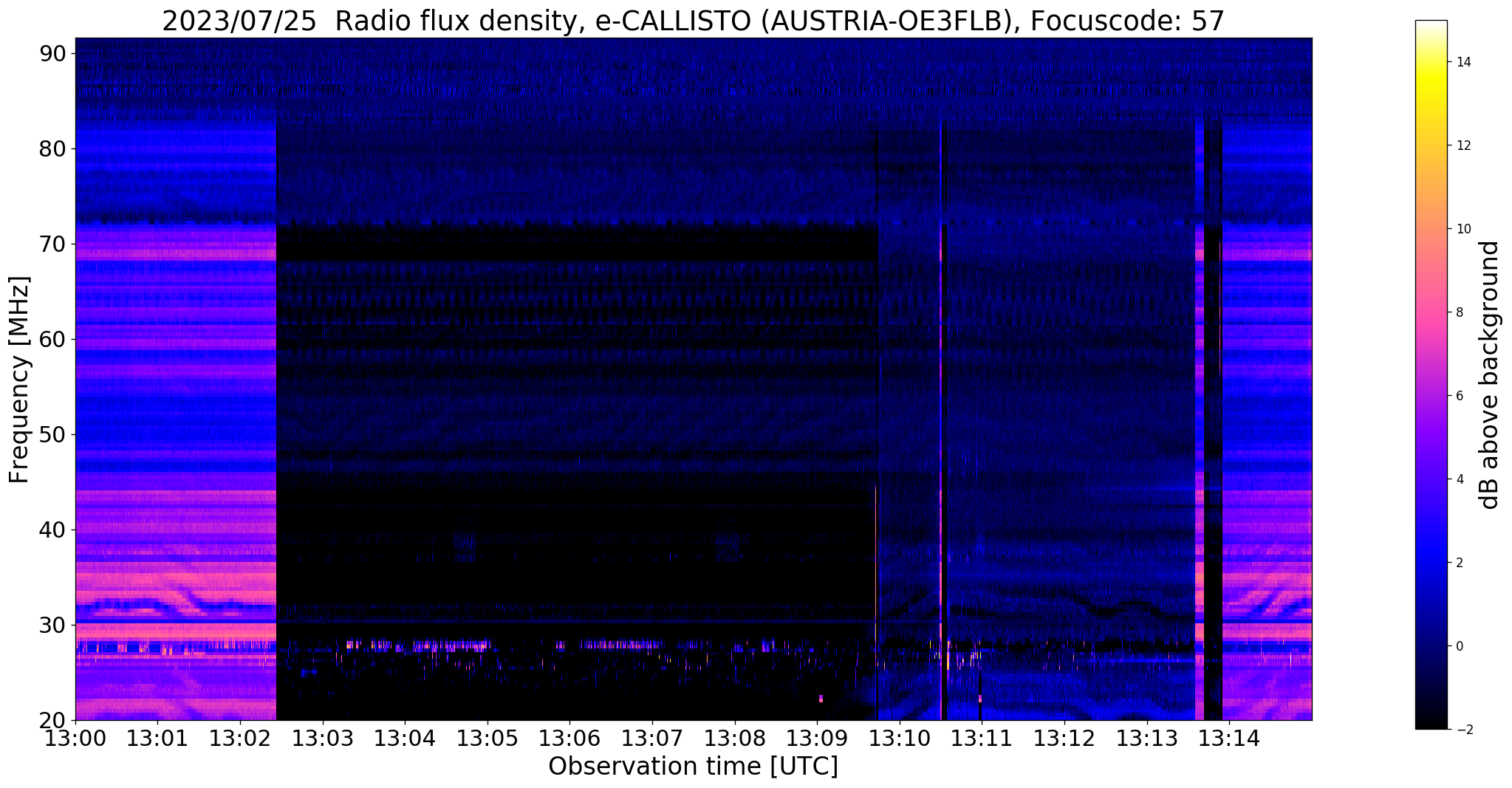Click the 13:13 time tick label
This screenshot has width=1512, height=788.
tap(1147, 738)
